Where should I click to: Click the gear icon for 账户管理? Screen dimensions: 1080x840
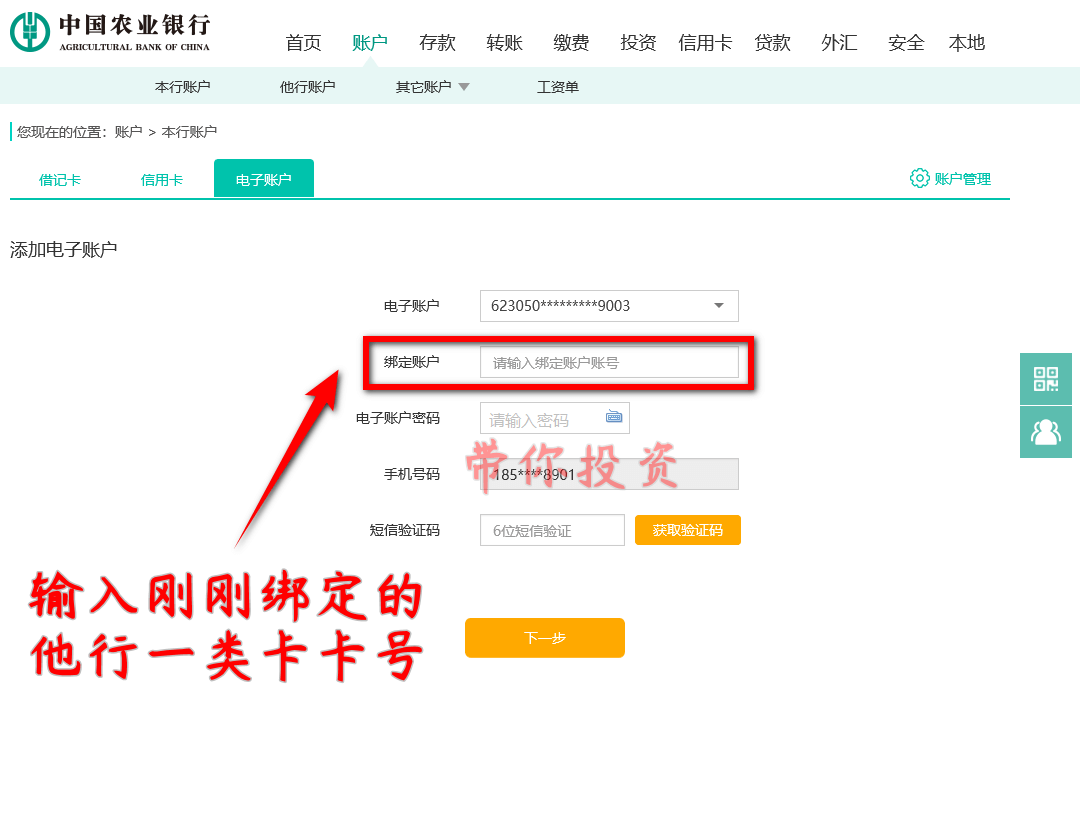point(920,178)
